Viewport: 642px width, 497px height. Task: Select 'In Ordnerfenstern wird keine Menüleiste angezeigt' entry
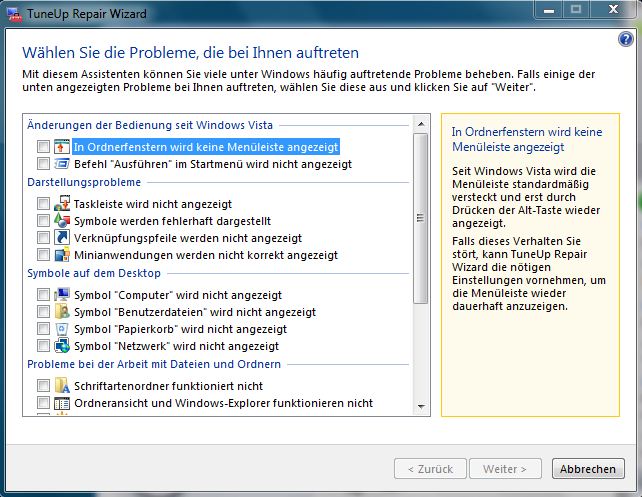(206, 147)
